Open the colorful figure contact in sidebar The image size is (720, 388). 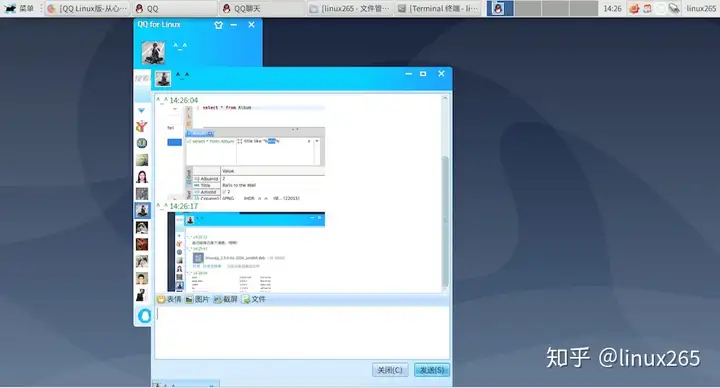click(x=142, y=126)
